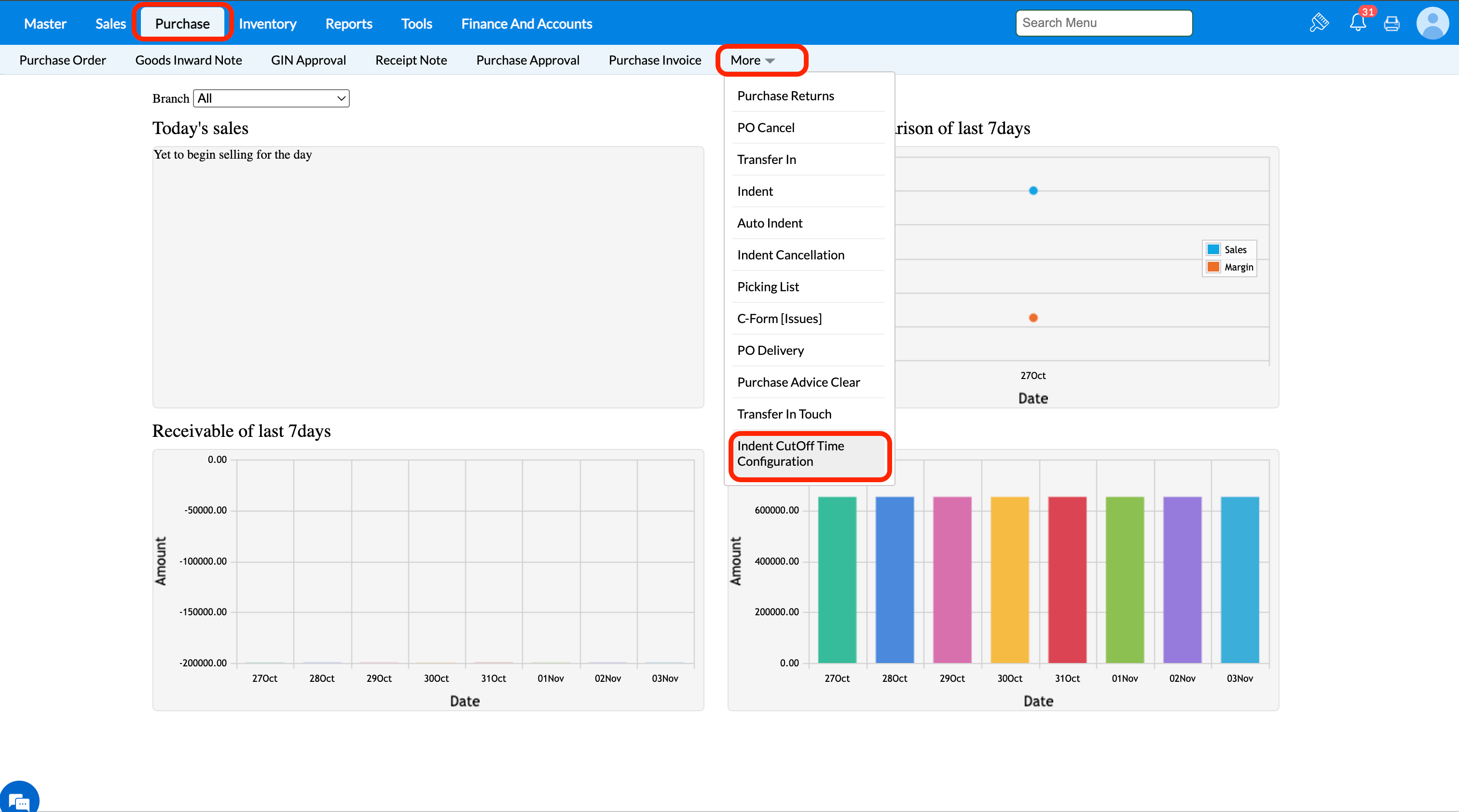Open the Inventory main menu
The height and width of the screenshot is (812, 1459).
coord(267,24)
